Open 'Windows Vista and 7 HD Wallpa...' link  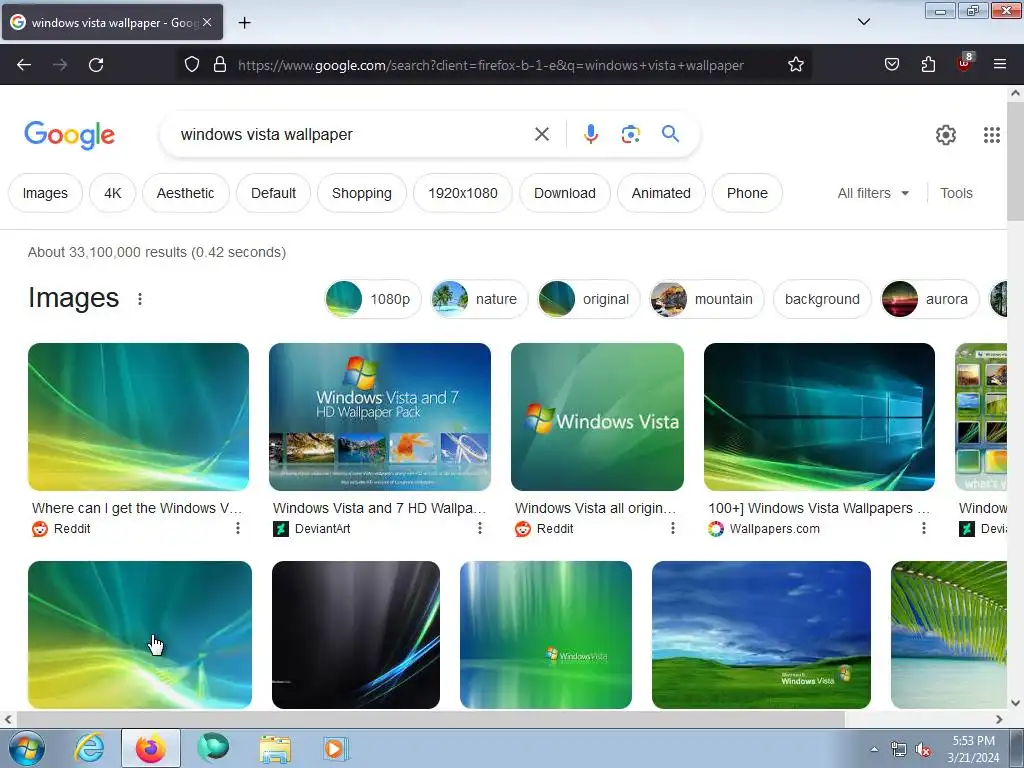pos(379,508)
